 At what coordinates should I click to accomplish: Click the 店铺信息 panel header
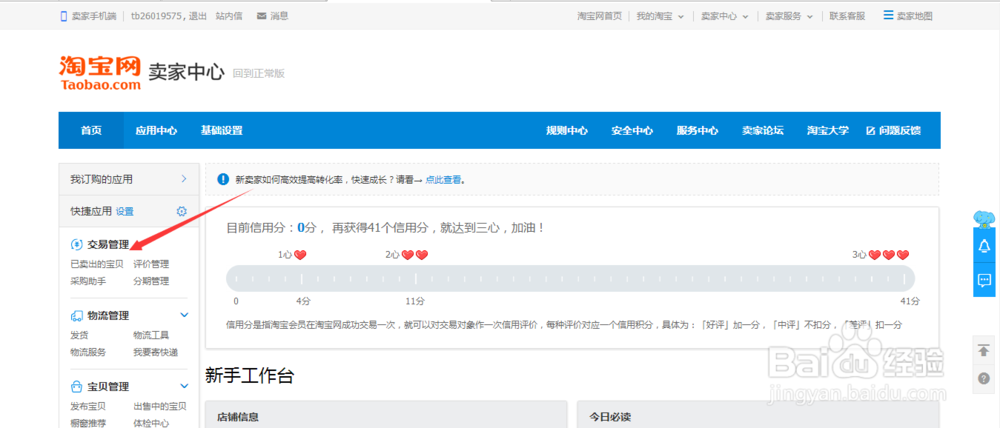coord(386,415)
